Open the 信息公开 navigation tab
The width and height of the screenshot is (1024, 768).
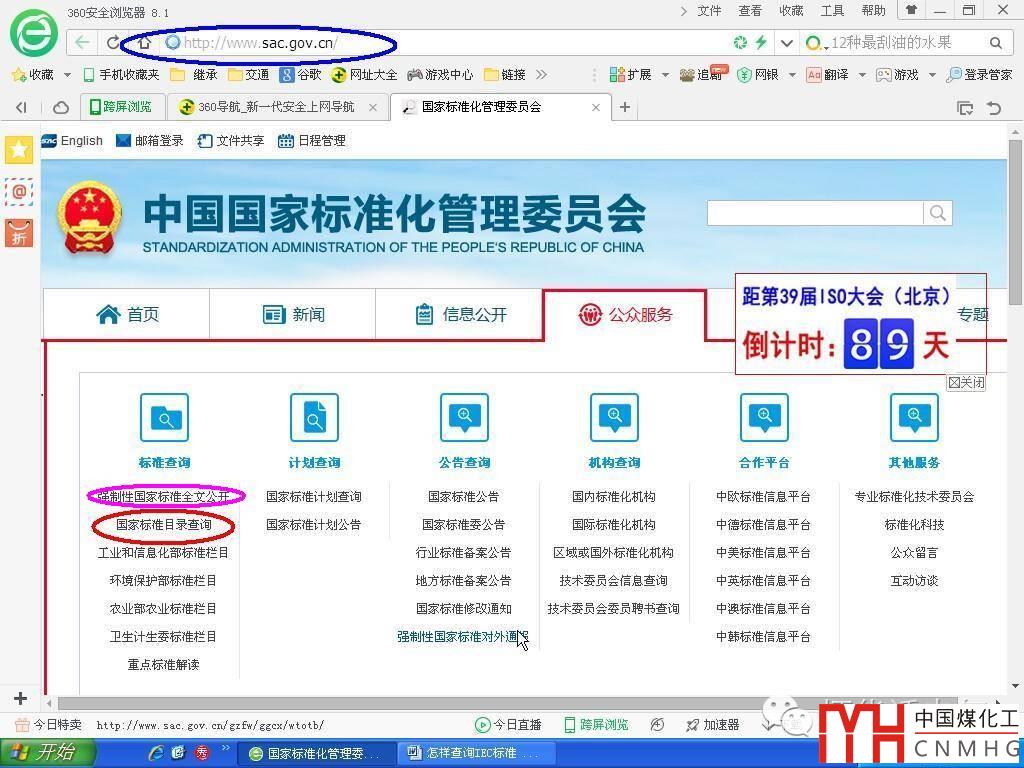tap(460, 315)
